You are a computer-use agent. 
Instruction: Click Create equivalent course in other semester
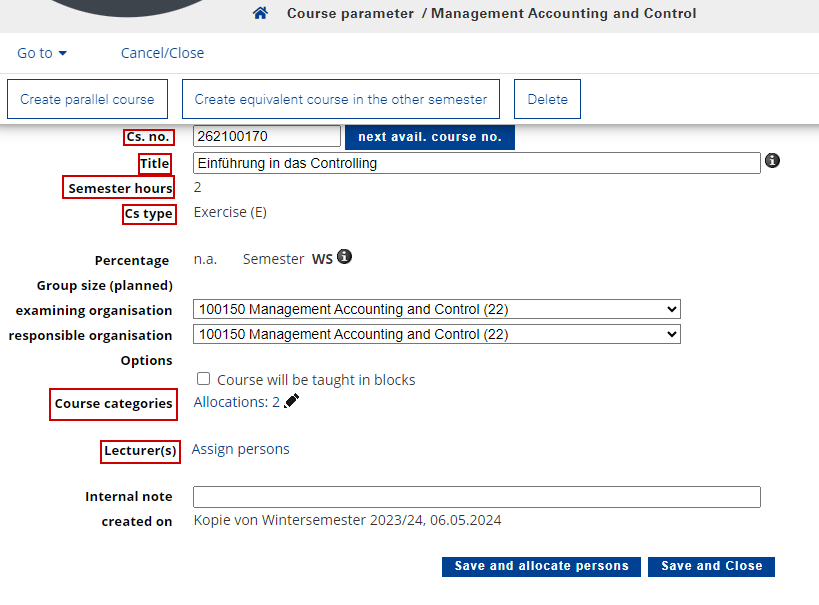341,99
